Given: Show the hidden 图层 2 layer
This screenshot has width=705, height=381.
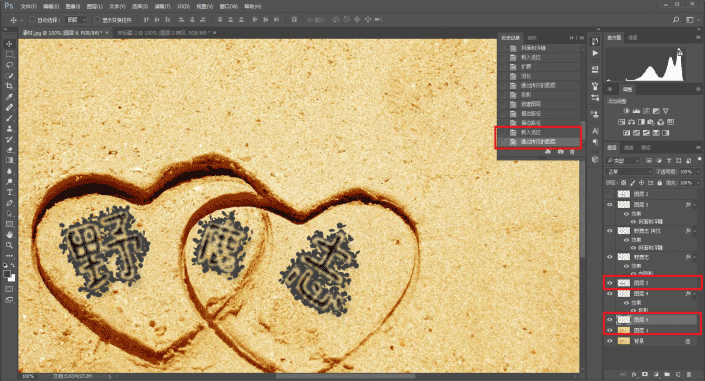Looking at the screenshot, I should (x=610, y=194).
